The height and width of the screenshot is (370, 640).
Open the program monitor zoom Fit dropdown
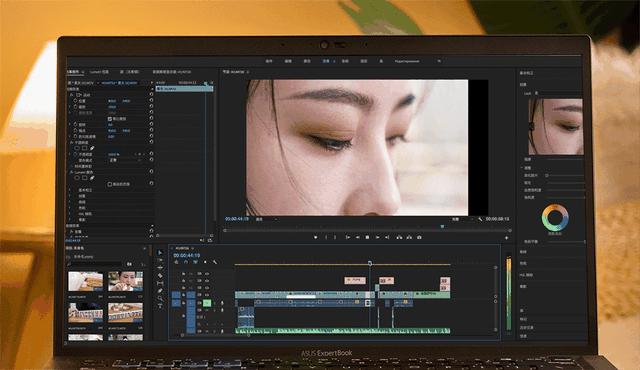[266, 219]
